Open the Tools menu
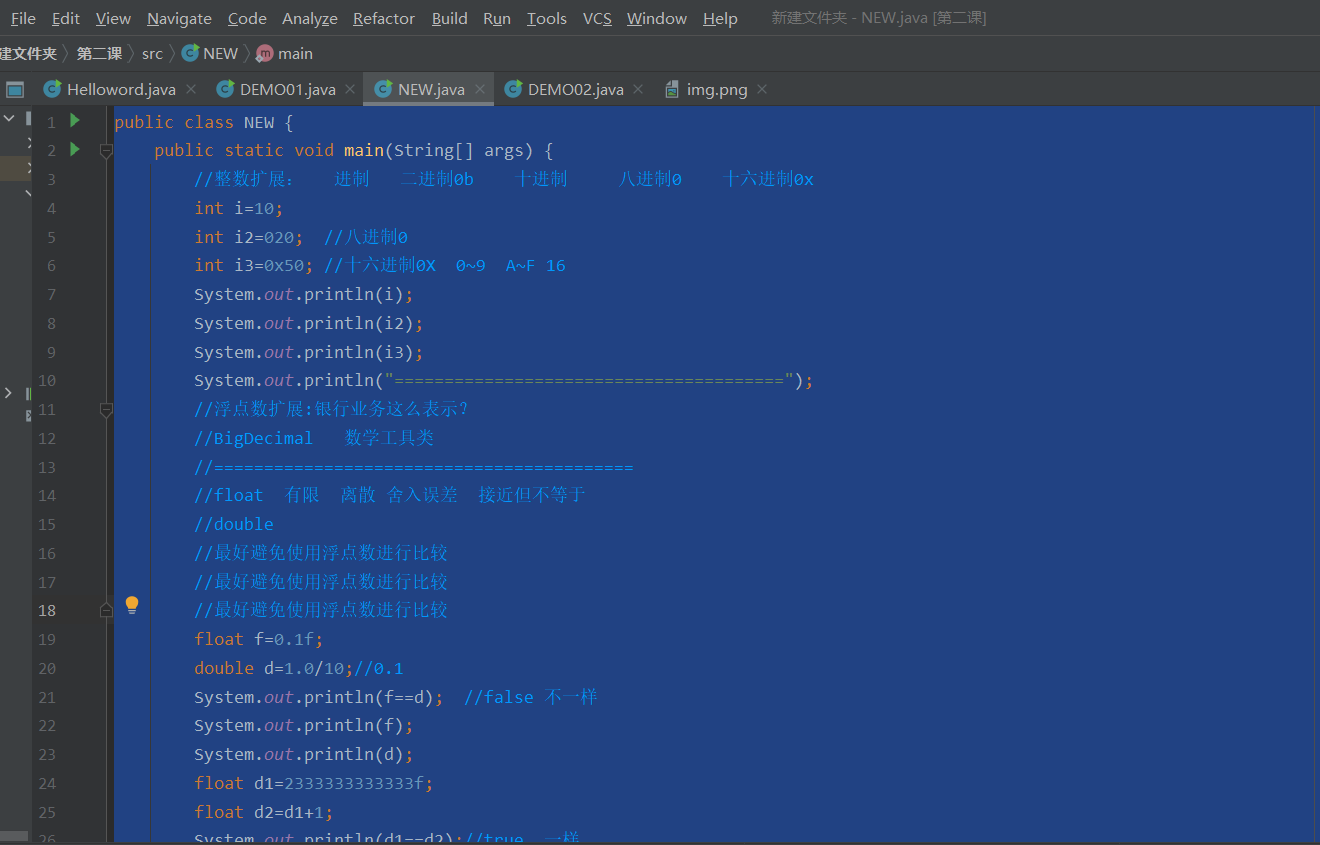The width and height of the screenshot is (1320, 845). pyautogui.click(x=547, y=18)
